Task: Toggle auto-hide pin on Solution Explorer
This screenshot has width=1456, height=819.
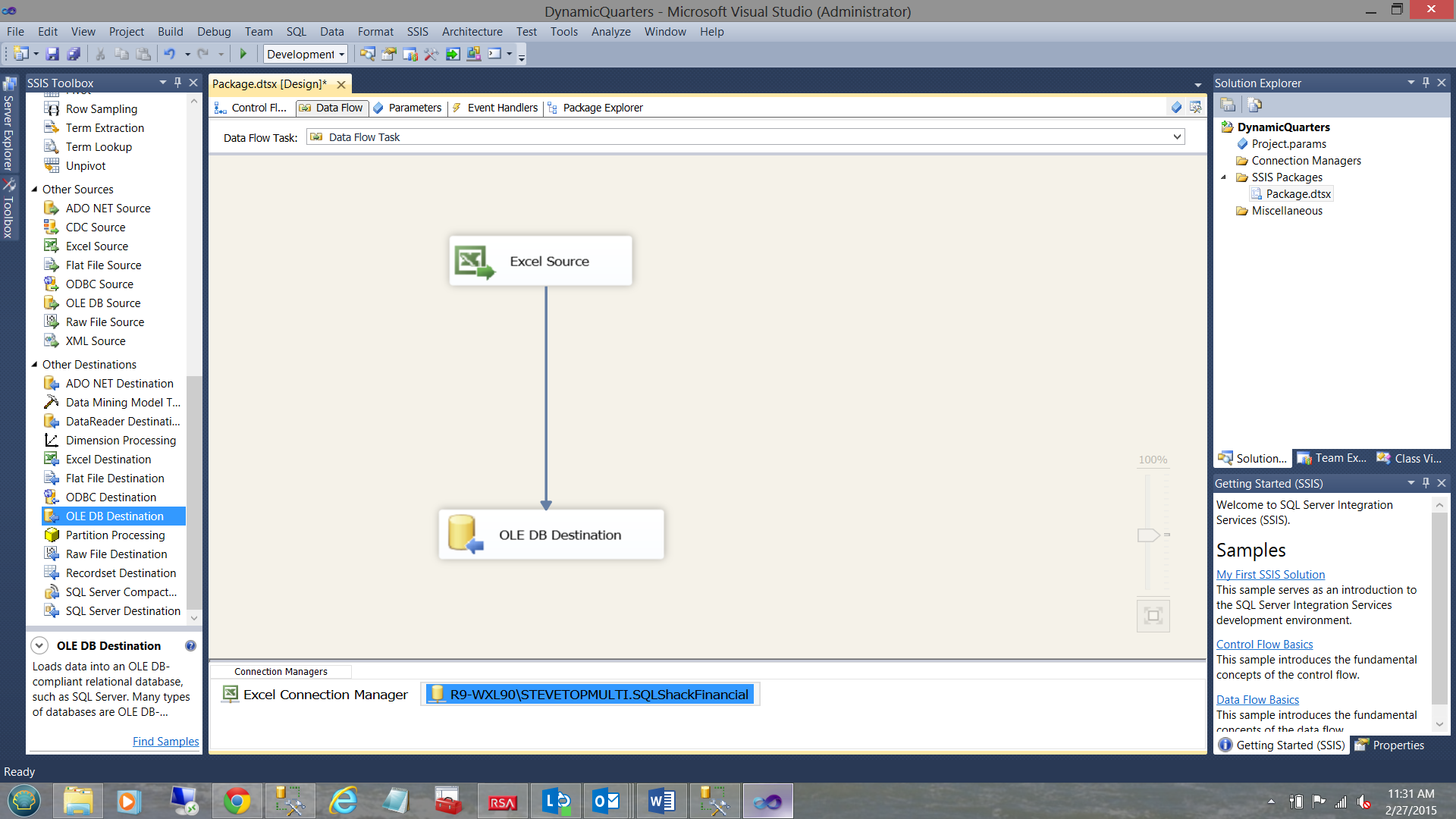Action: (x=1426, y=83)
